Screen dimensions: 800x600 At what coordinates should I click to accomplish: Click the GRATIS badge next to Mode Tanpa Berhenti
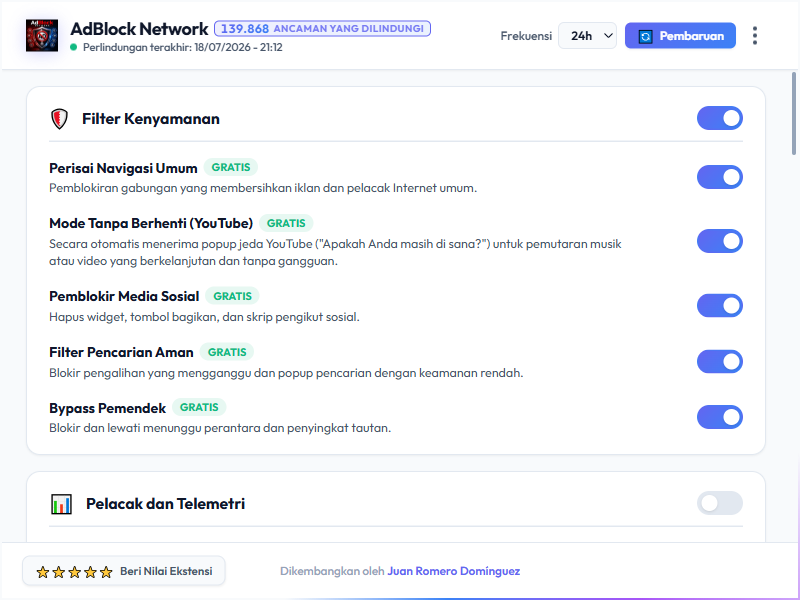tap(286, 223)
